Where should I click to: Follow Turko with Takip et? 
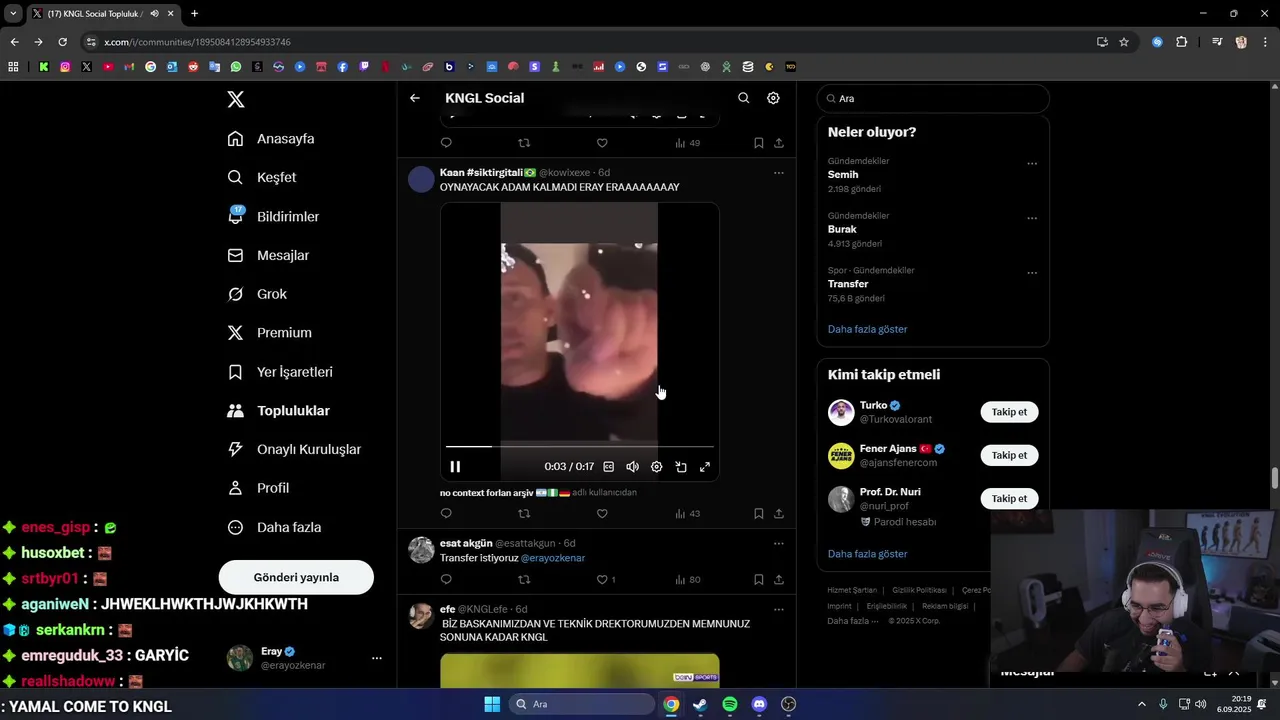click(x=1009, y=412)
